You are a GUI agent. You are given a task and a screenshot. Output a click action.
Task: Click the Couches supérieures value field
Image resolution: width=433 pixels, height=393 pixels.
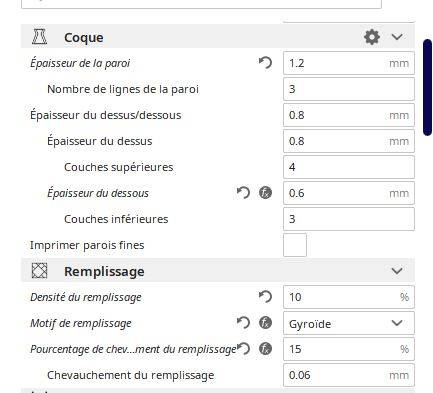(349, 167)
